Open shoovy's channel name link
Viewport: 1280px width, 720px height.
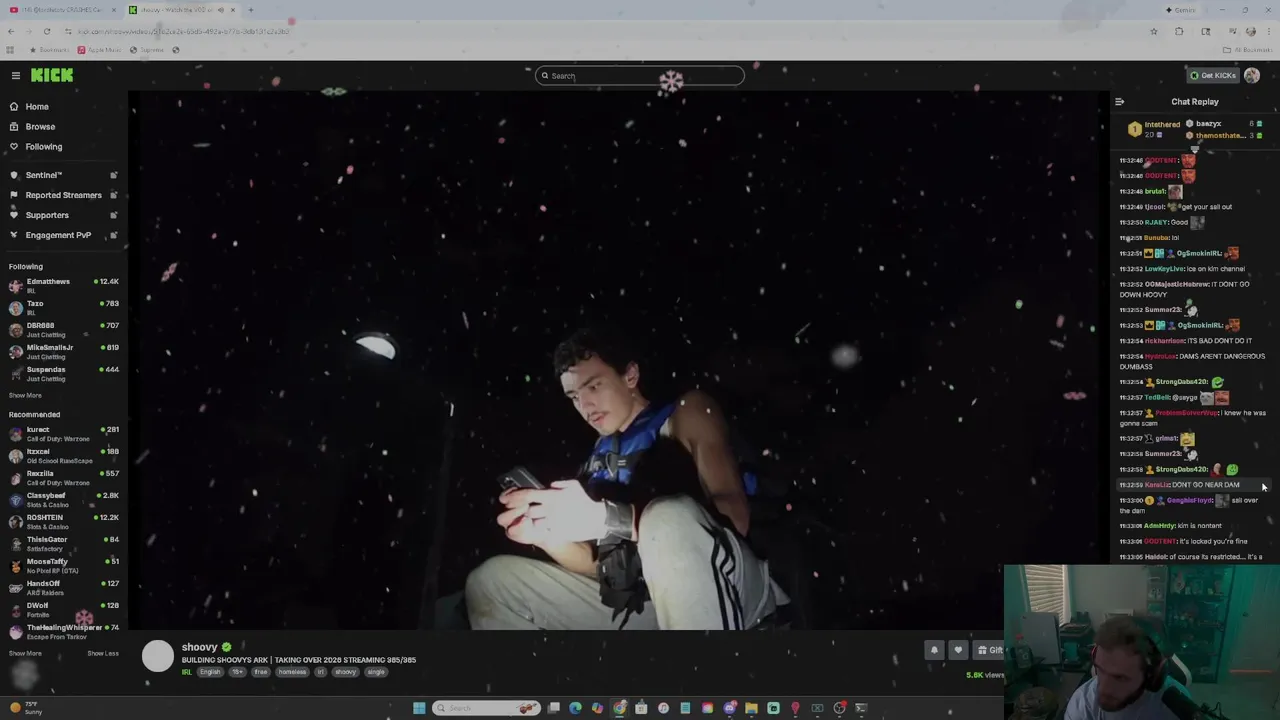pos(199,647)
